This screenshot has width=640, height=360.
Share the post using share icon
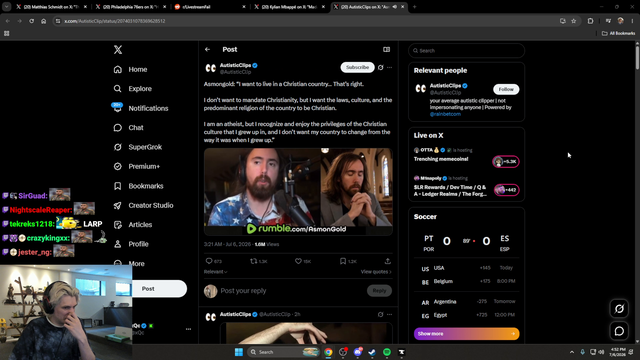(x=387, y=261)
